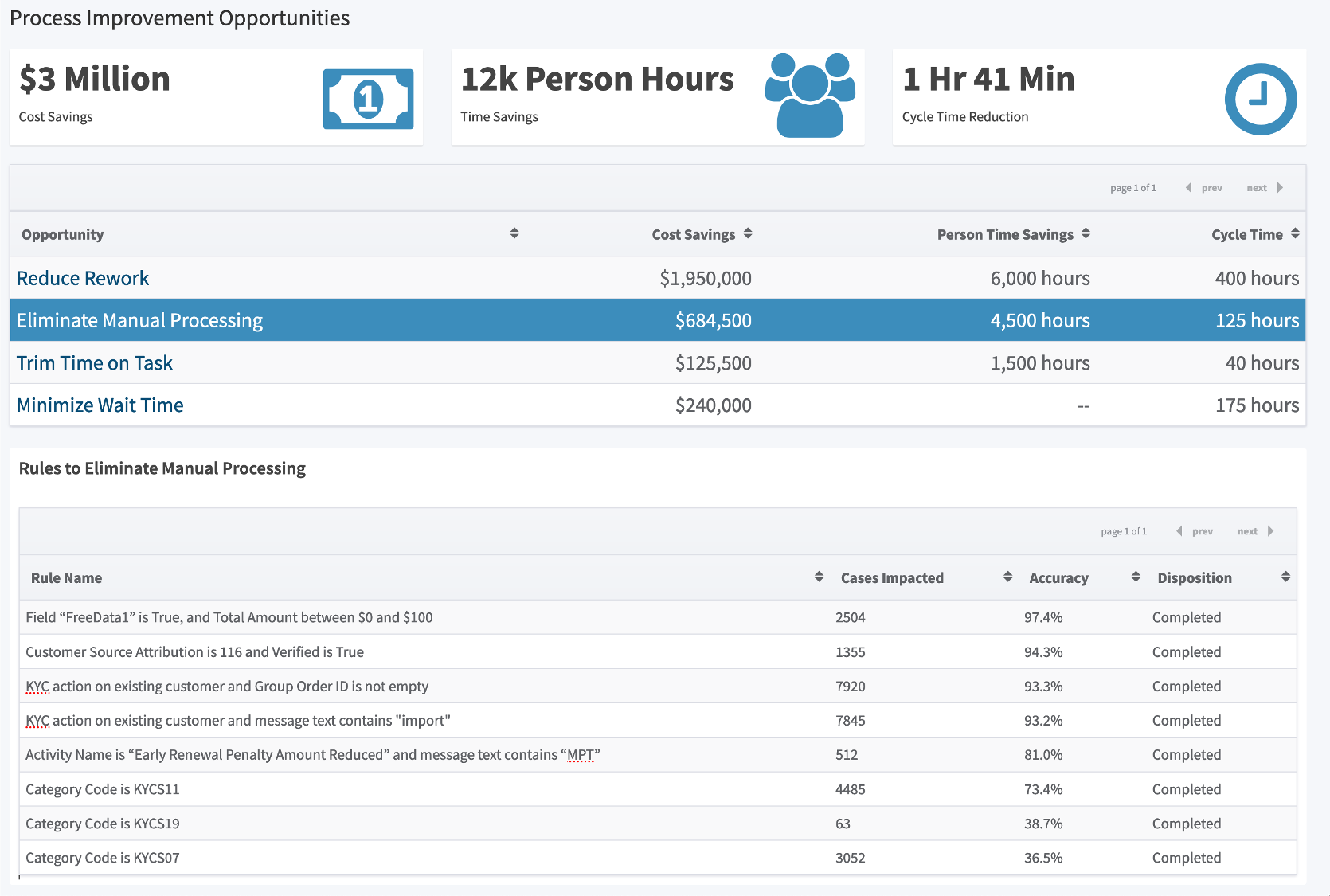1330x896 pixels.
Task: Click 175 hours cycle time value
Action: click(x=1257, y=405)
